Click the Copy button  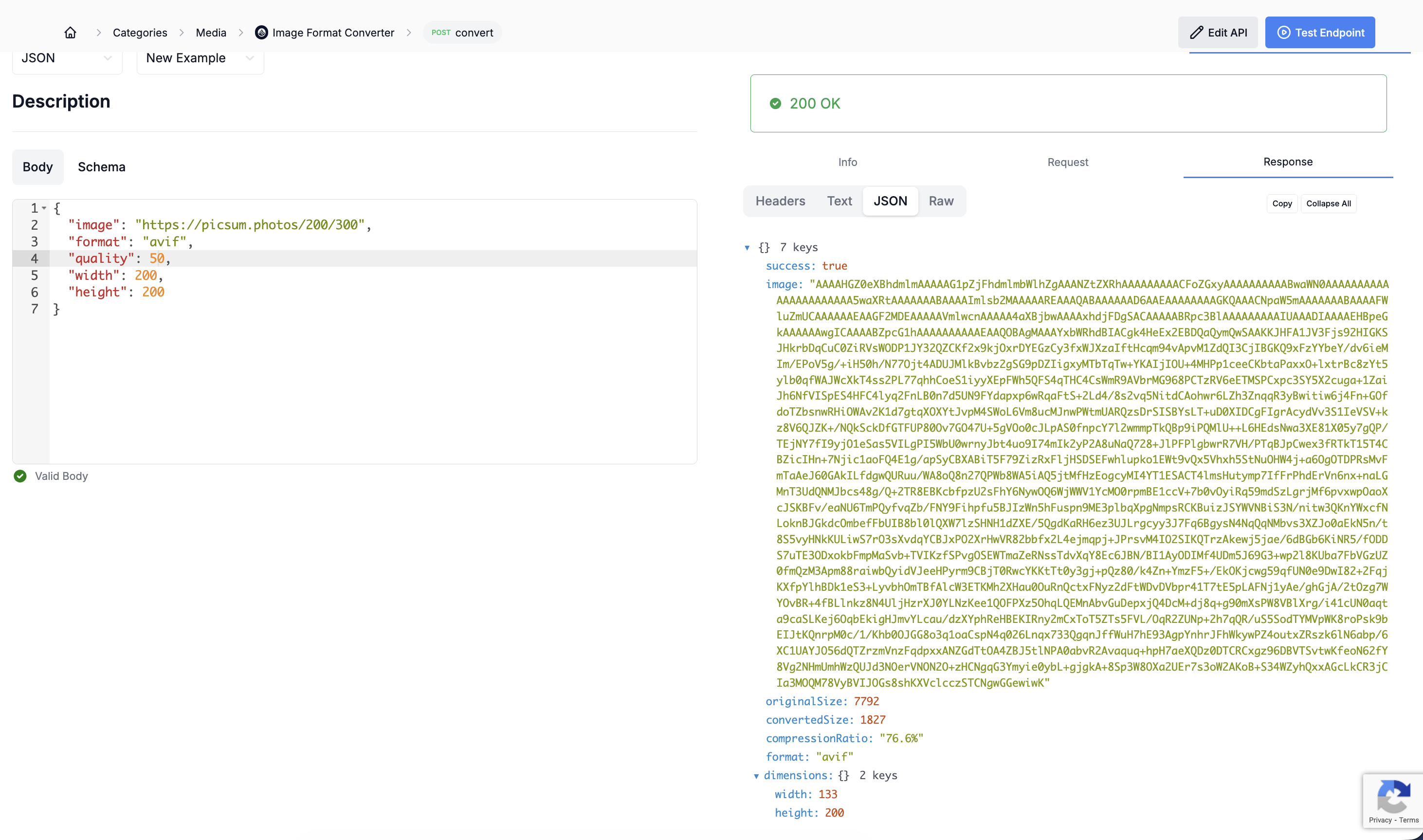pyautogui.click(x=1281, y=204)
